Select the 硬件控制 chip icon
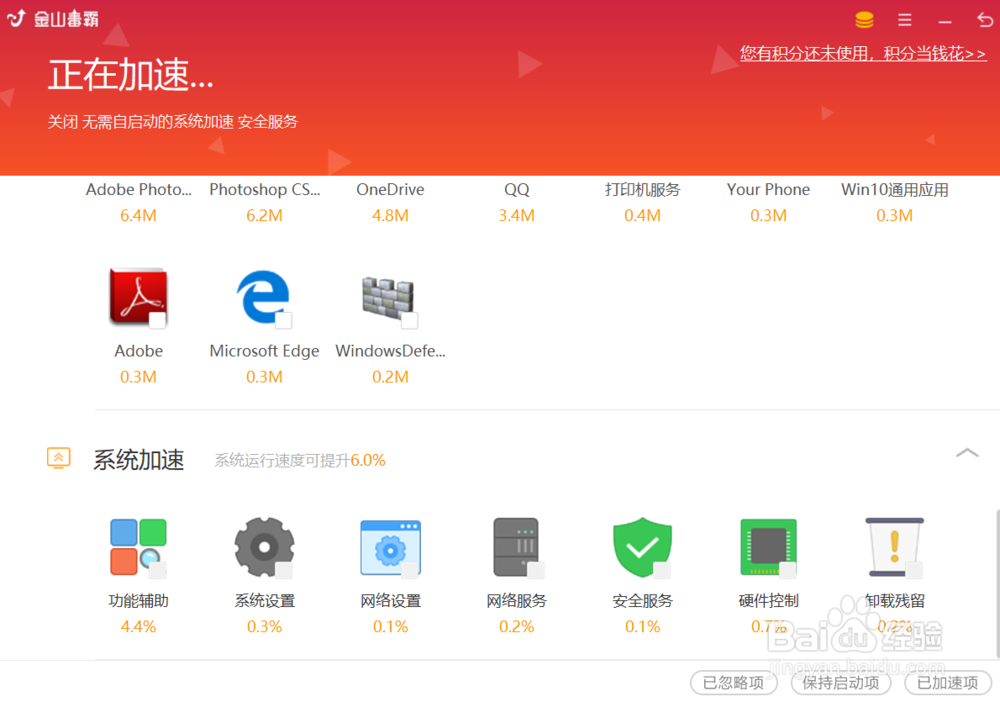Screen dimensions: 1000x702 pyautogui.click(x=768, y=548)
